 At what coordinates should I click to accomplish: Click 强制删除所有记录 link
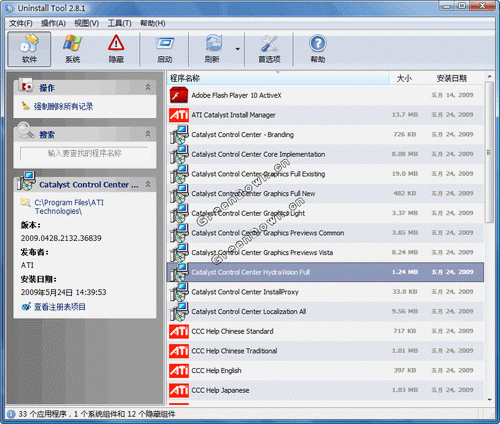click(63, 106)
